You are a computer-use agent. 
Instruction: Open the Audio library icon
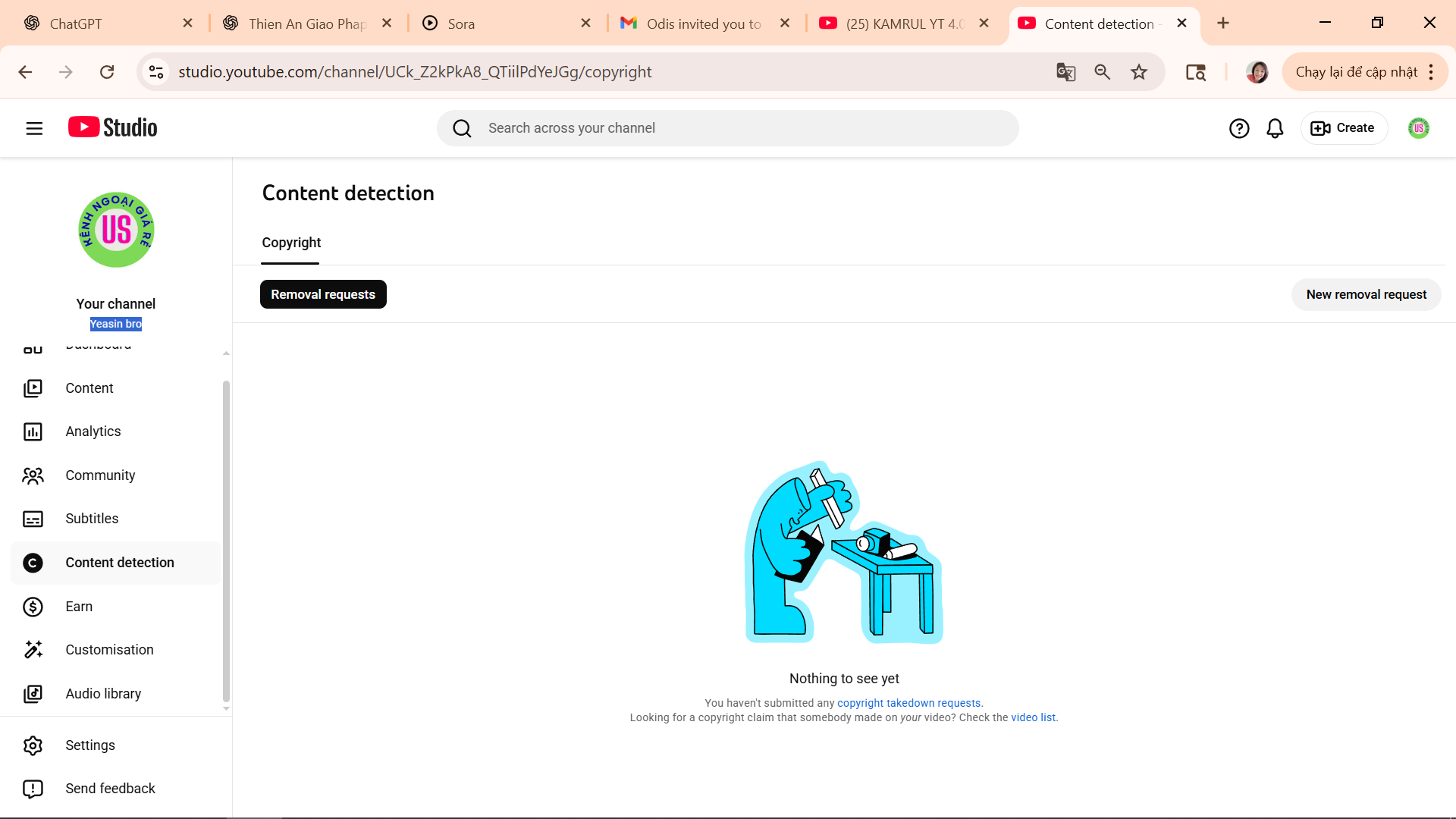coord(33,694)
